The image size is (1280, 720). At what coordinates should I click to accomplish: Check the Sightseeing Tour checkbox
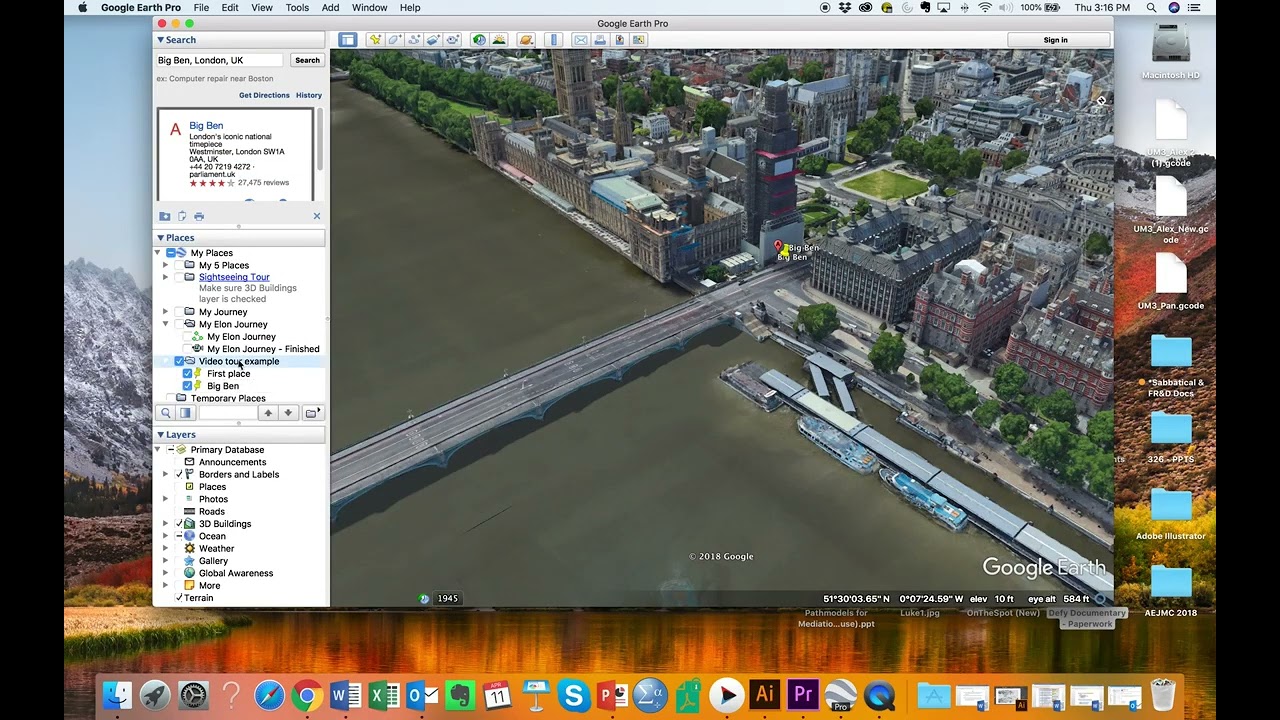pyautogui.click(x=178, y=277)
